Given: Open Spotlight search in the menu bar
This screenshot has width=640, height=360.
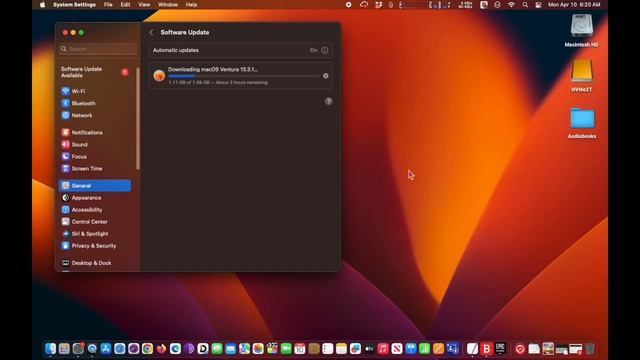Looking at the screenshot, I should tap(525, 5).
